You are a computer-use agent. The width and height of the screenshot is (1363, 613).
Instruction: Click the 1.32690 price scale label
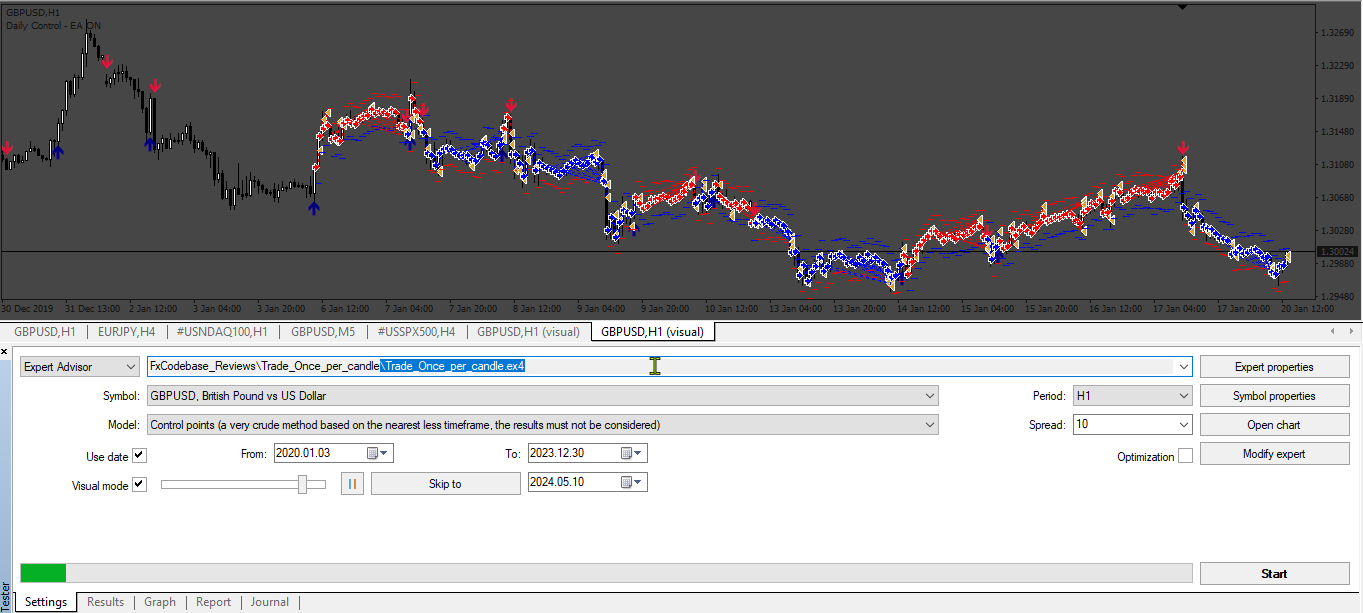coord(1338,33)
